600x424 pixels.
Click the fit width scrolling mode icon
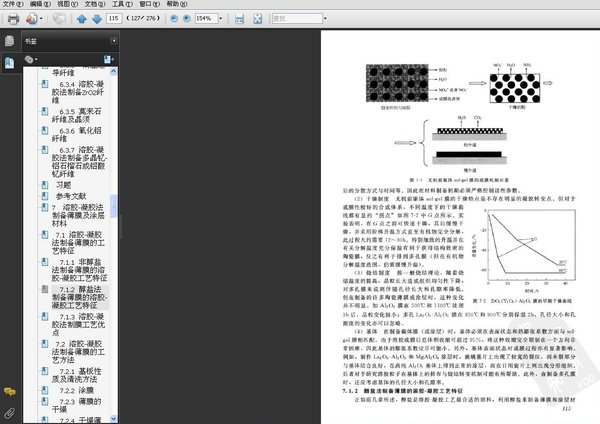240,18
